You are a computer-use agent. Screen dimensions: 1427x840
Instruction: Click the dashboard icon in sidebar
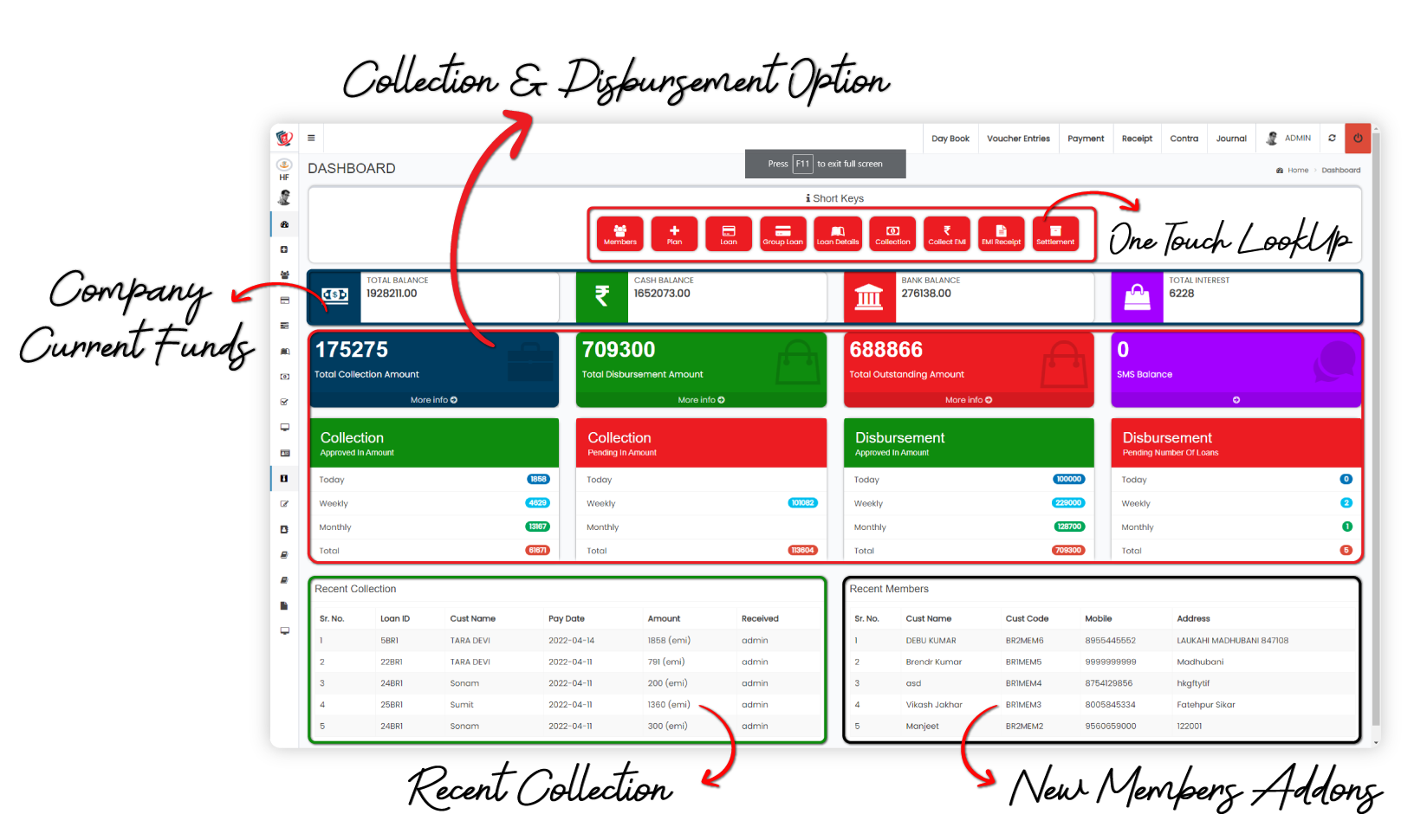click(284, 224)
